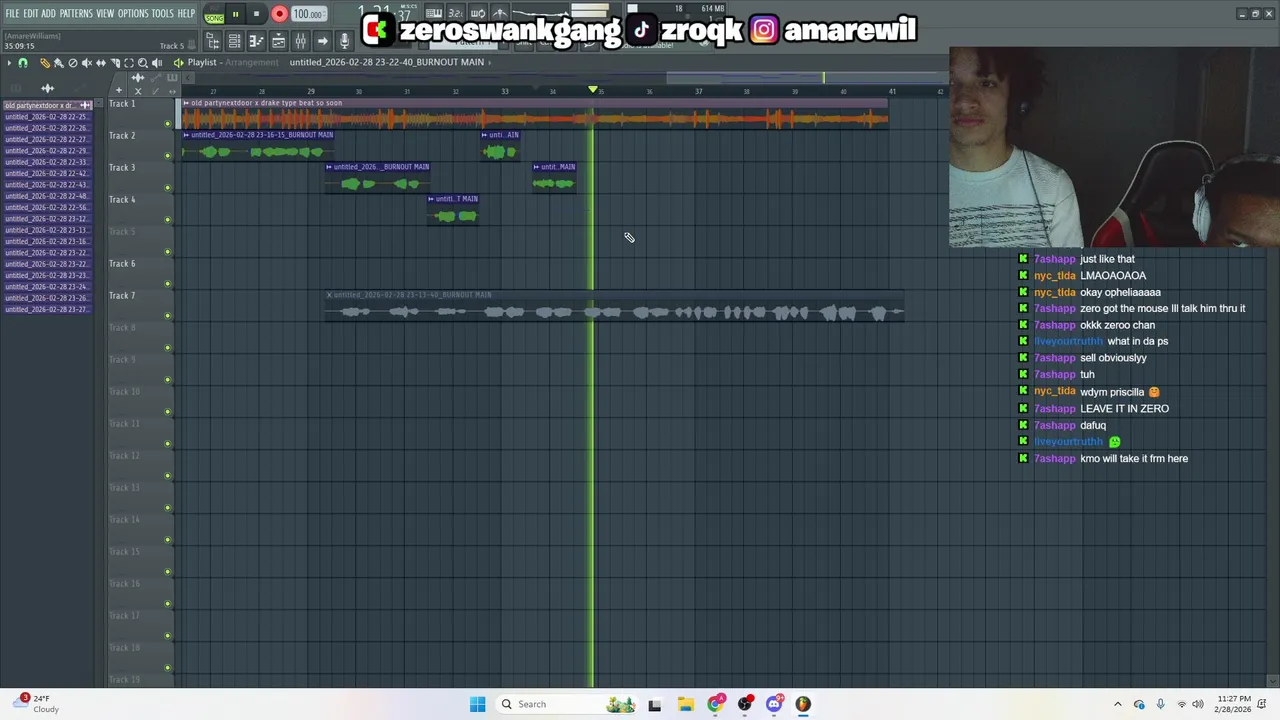Open the Arrangement selector dropdown
The height and width of the screenshot is (720, 1280).
click(252, 62)
